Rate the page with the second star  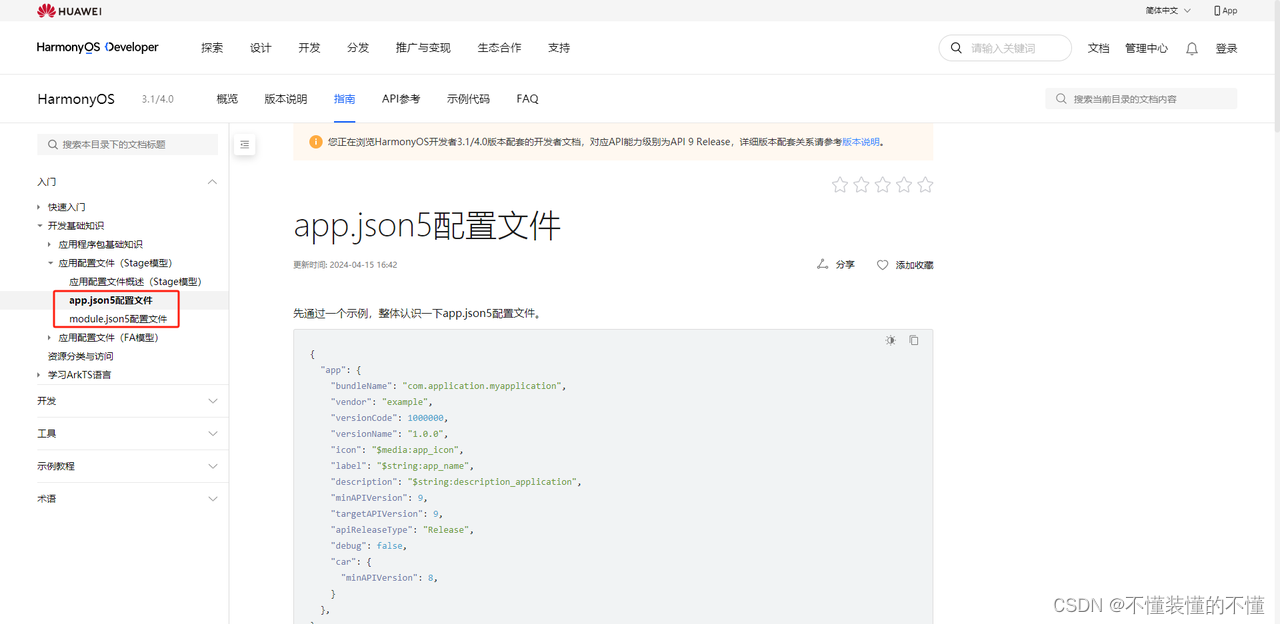(861, 184)
